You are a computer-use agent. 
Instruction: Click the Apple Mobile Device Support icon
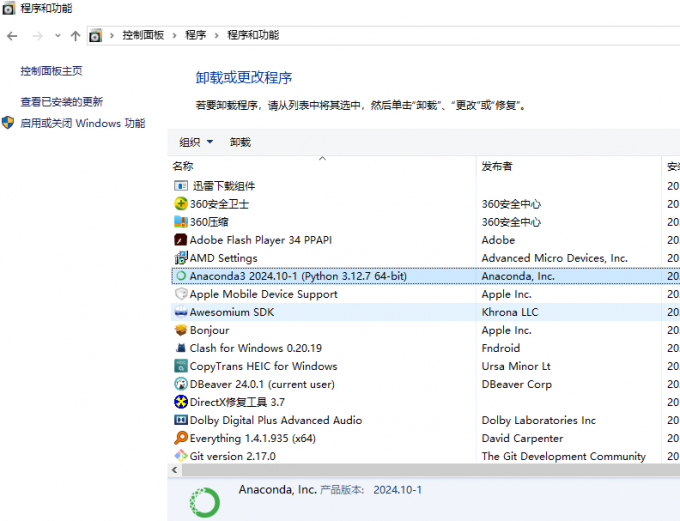tap(181, 294)
